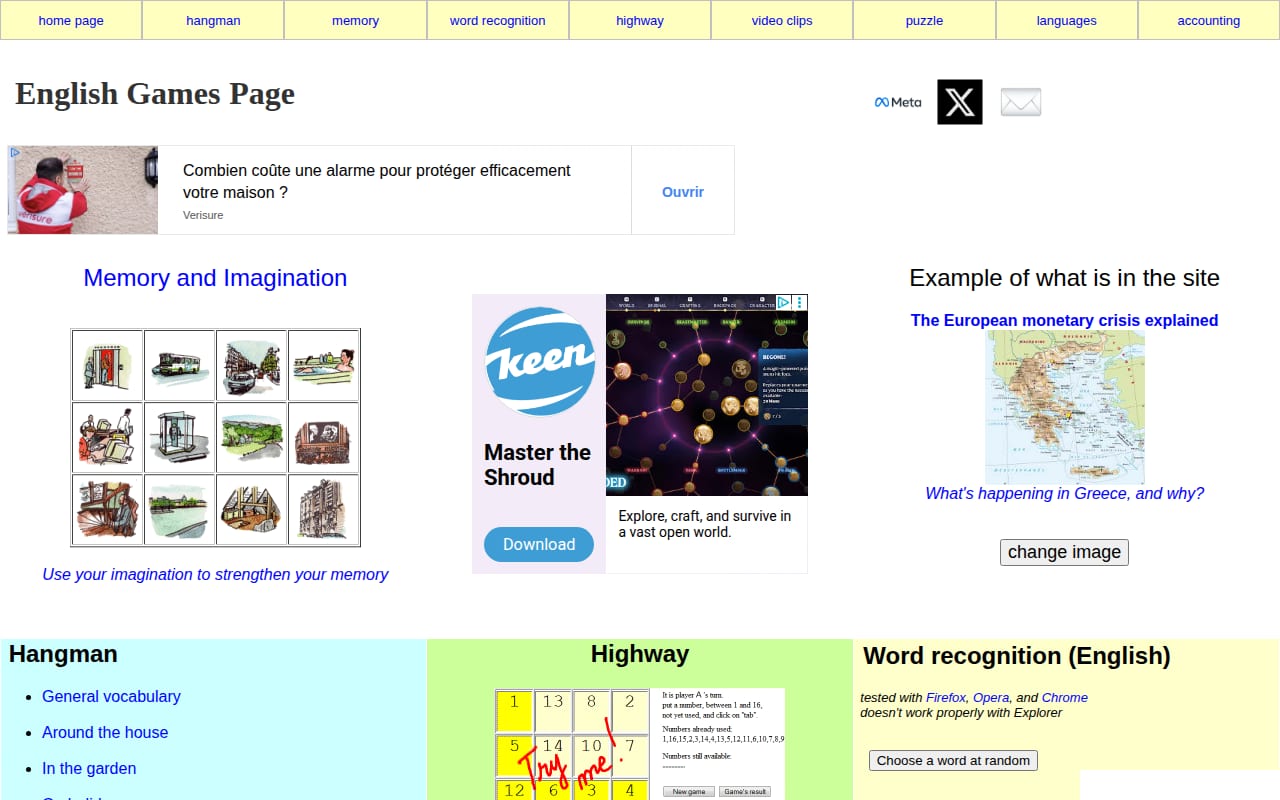Click the change image button
Image resolution: width=1280 pixels, height=800 pixels.
pyautogui.click(x=1064, y=552)
